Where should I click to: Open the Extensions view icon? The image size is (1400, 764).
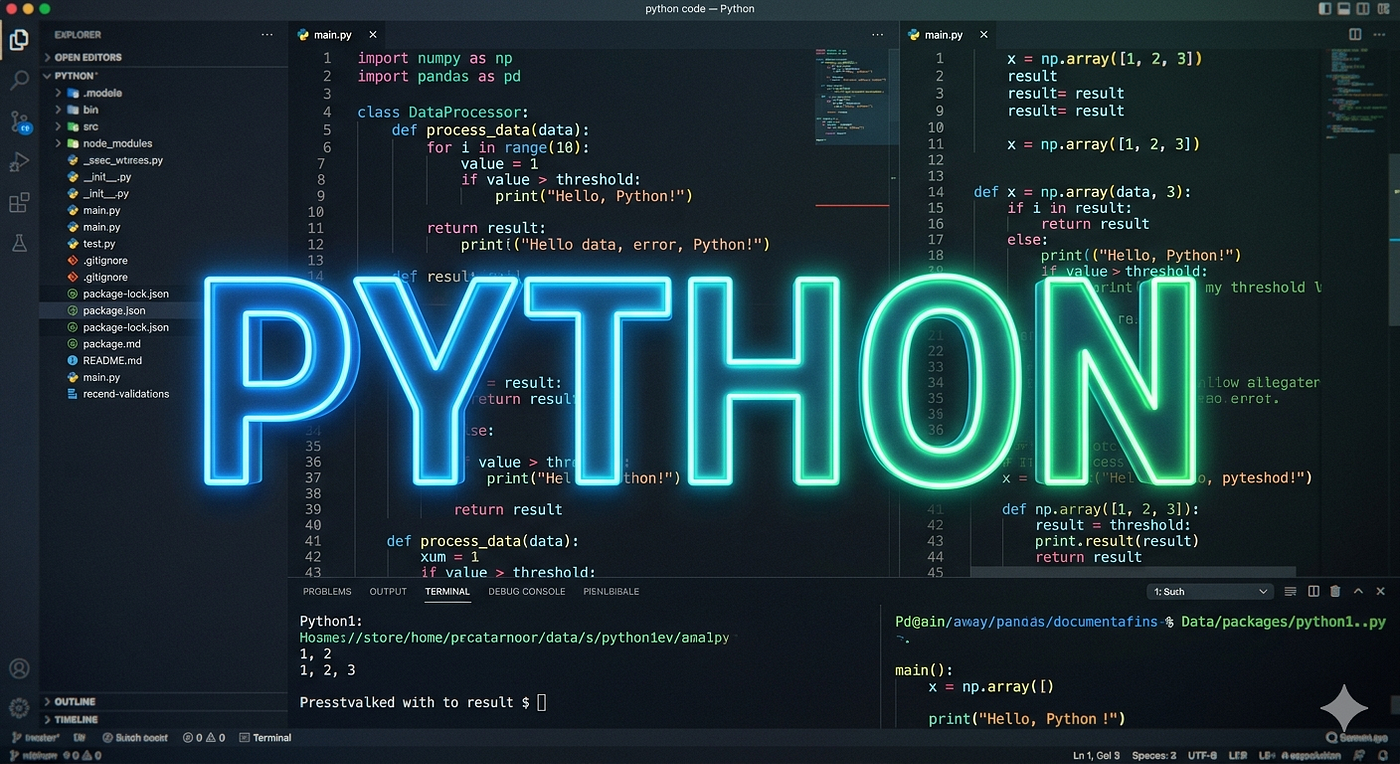19,203
